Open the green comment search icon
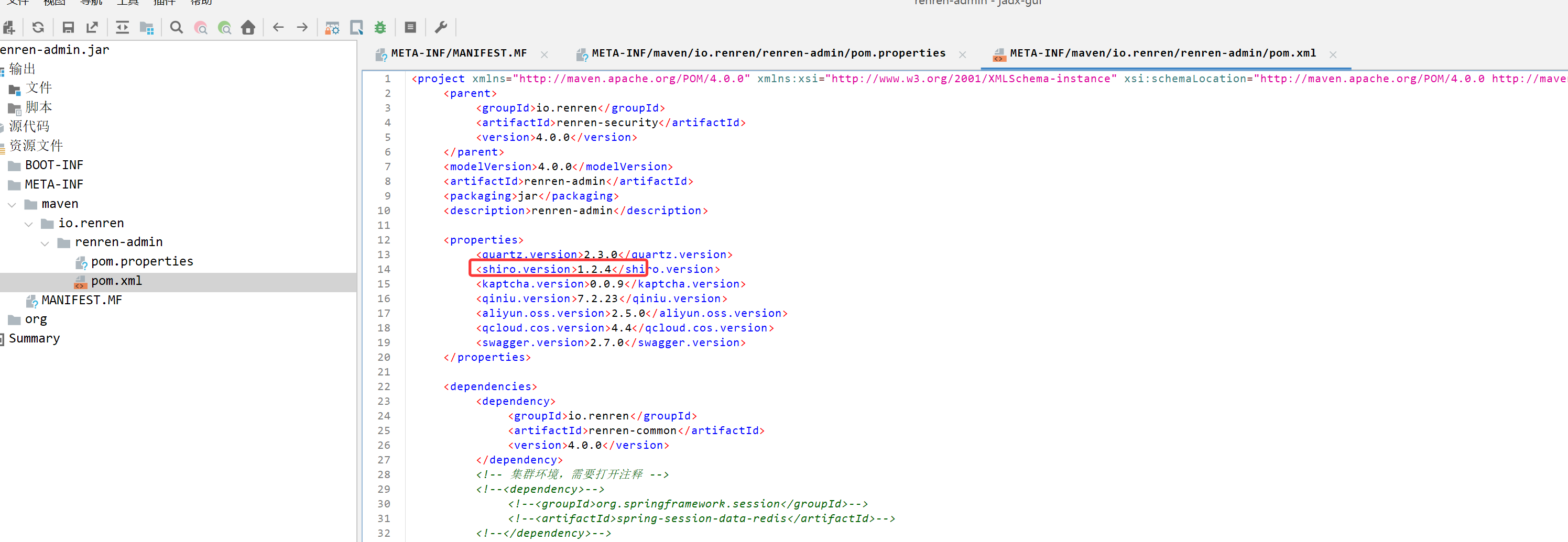This screenshot has width=1568, height=542. tap(225, 27)
